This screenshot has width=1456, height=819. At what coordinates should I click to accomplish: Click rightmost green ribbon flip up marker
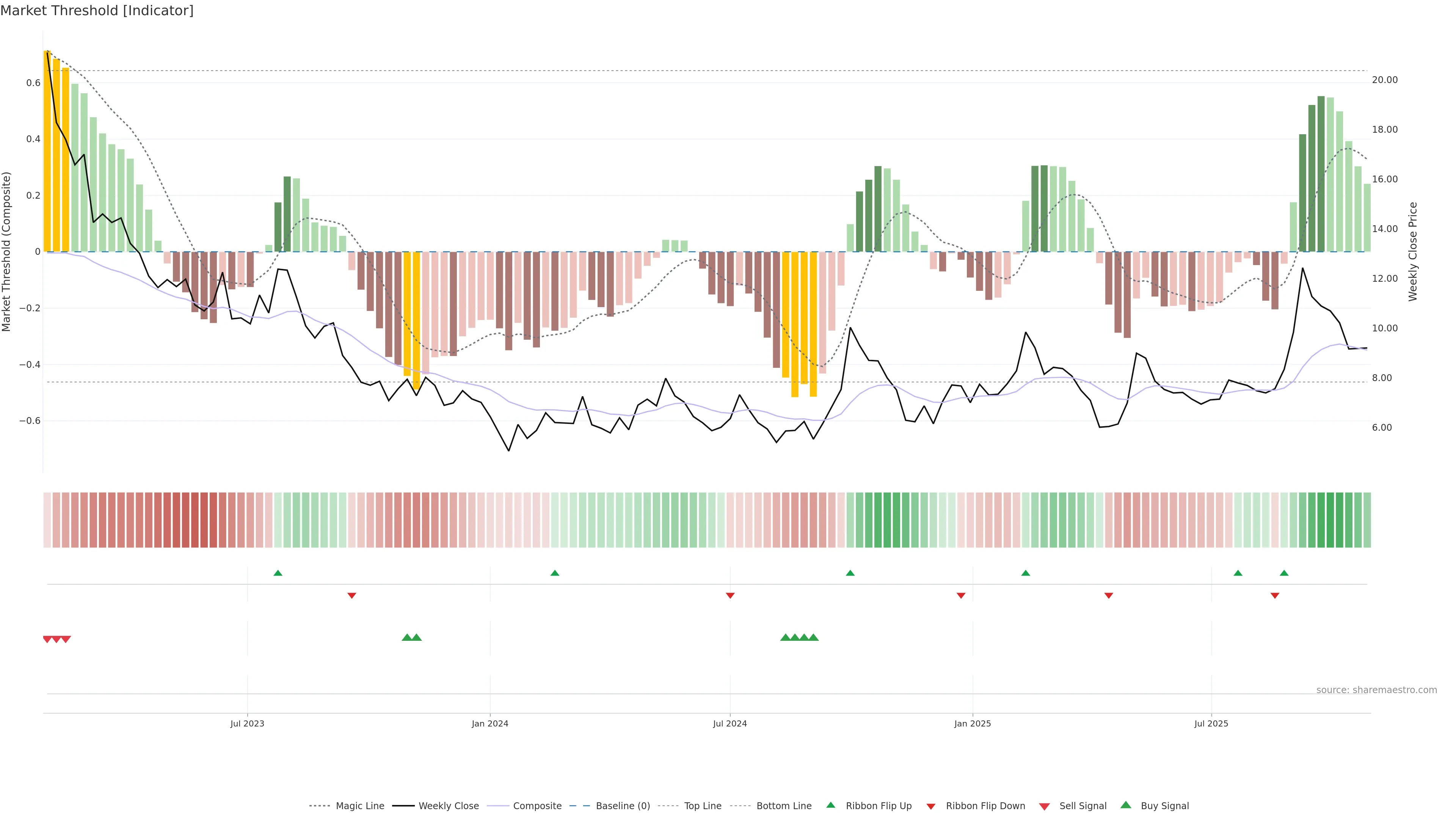1283,573
